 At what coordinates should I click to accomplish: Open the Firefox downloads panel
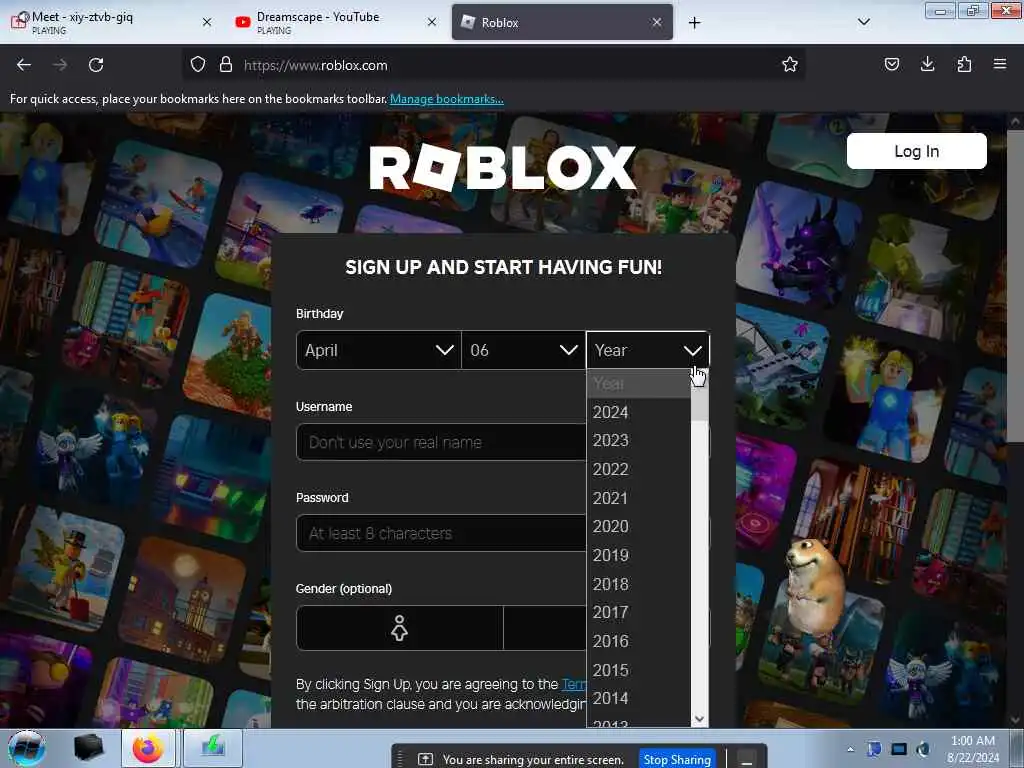coord(927,65)
